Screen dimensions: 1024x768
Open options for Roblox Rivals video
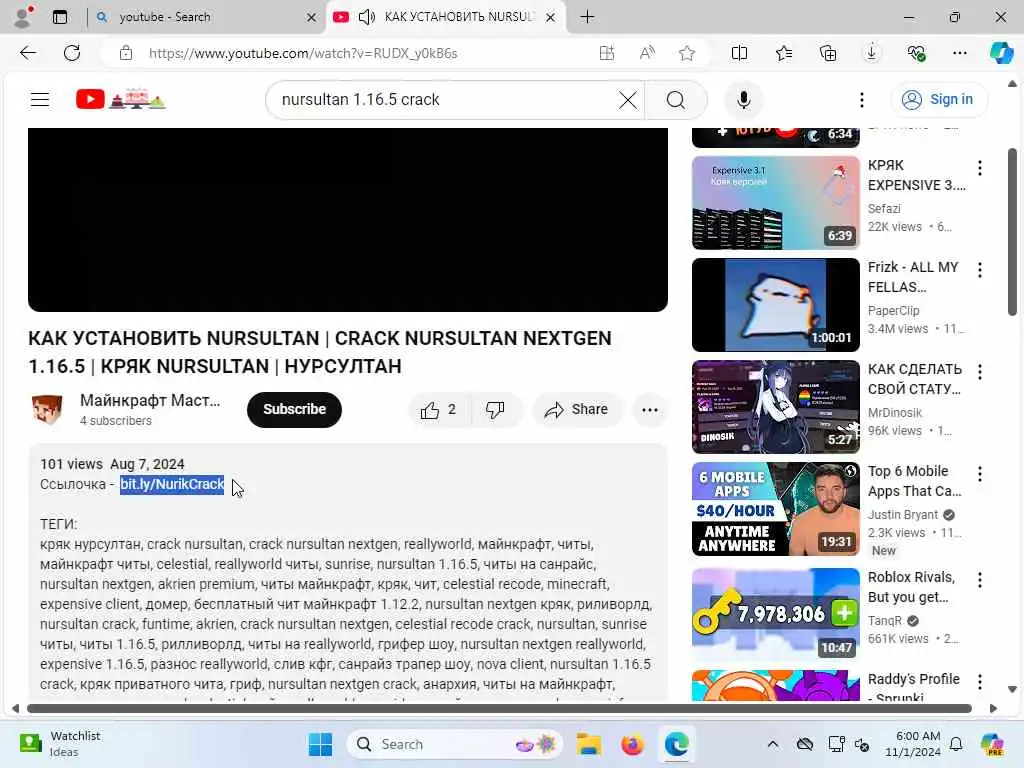(x=980, y=580)
